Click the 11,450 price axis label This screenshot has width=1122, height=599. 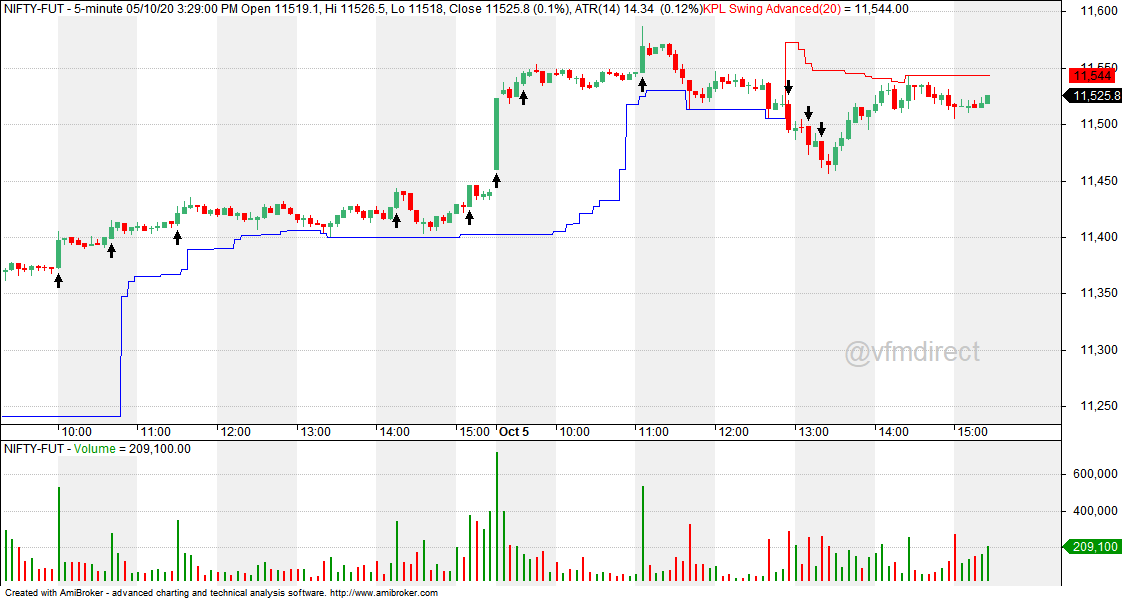[1098, 181]
